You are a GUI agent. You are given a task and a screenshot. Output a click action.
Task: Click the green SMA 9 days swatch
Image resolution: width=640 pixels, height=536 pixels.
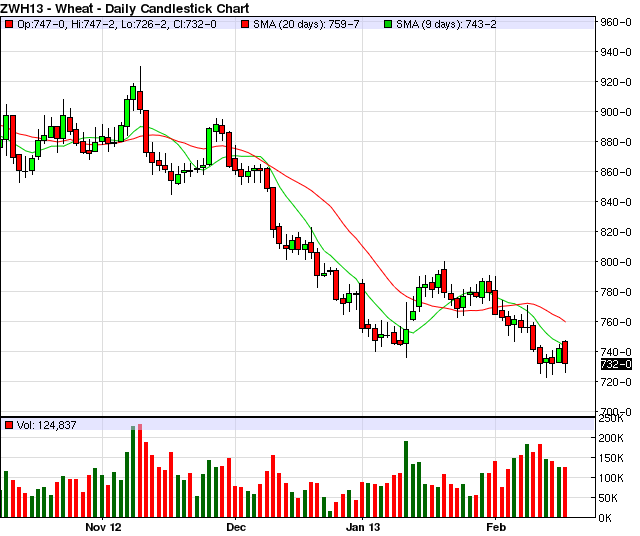pyautogui.click(x=388, y=24)
